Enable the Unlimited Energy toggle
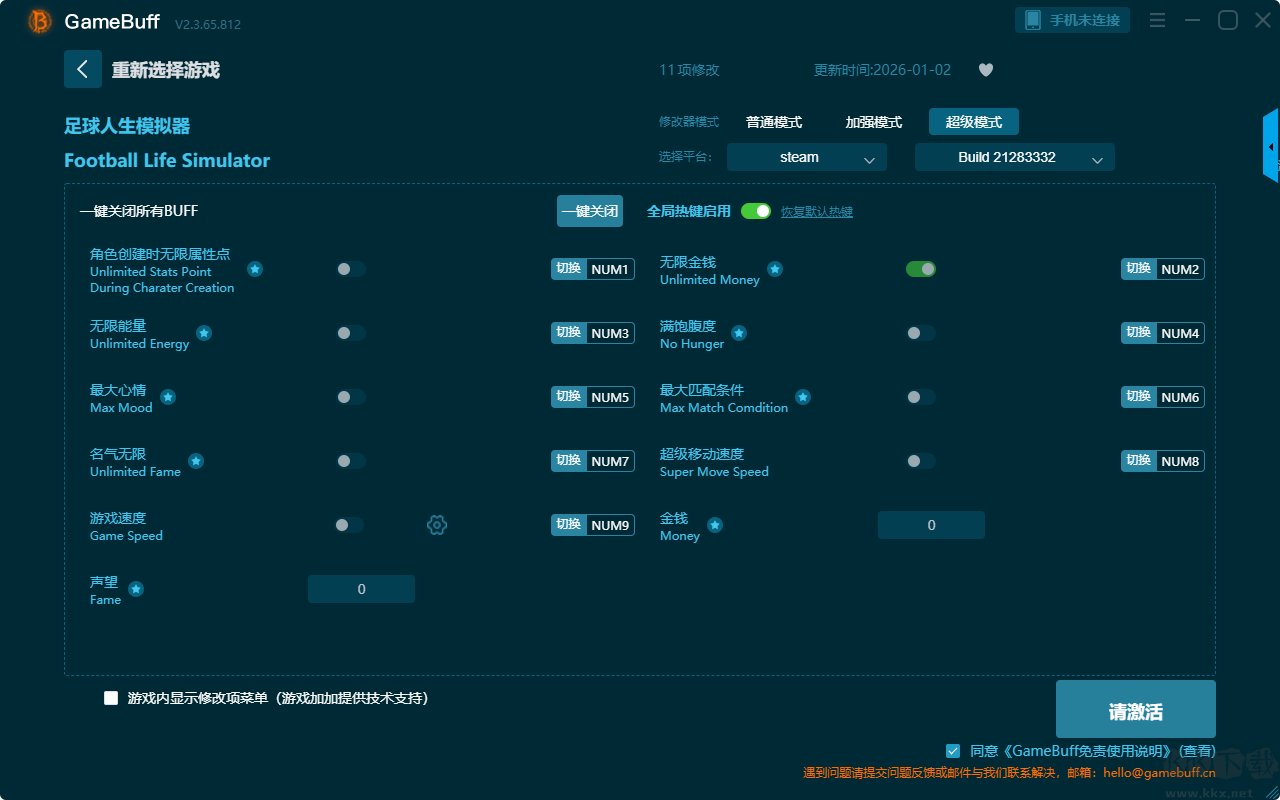1280x800 pixels. click(351, 333)
